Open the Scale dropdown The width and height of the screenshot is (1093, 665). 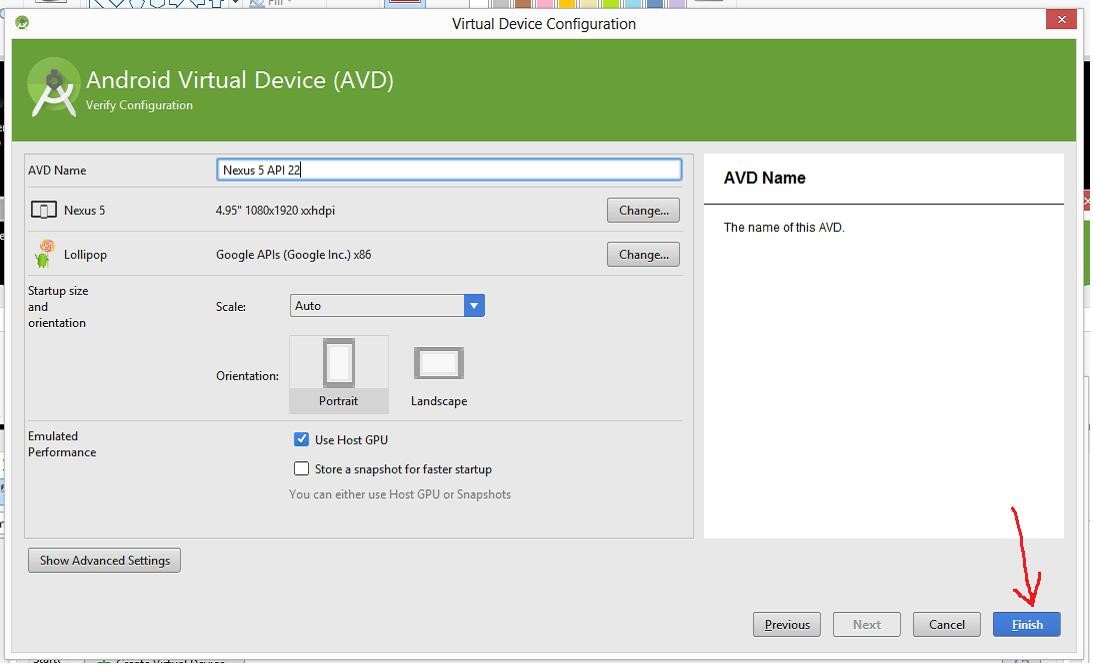387,305
